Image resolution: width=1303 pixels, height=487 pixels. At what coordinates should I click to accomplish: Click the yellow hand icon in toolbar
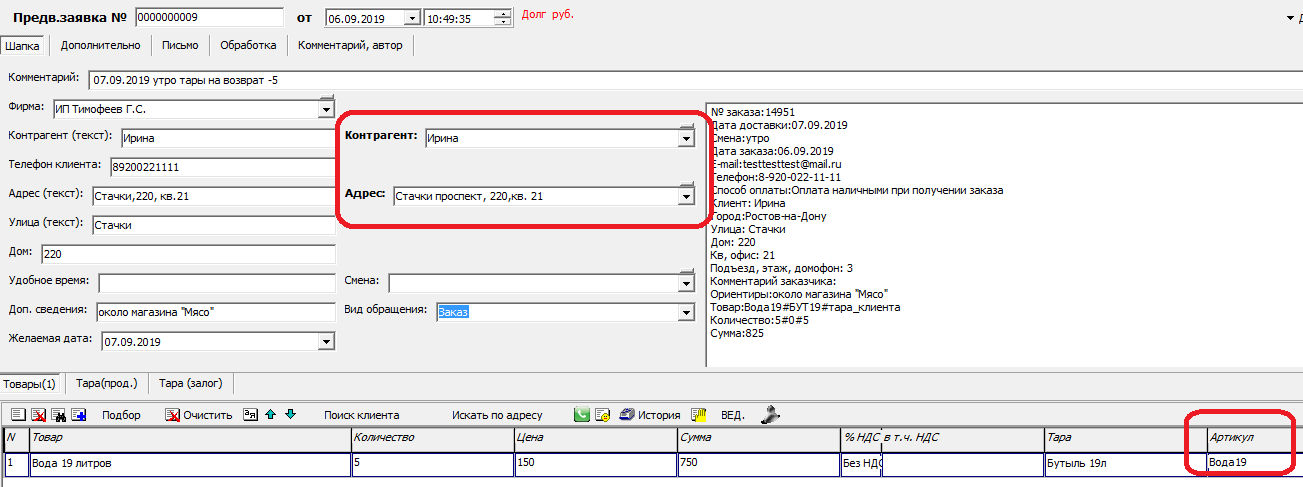point(700,415)
